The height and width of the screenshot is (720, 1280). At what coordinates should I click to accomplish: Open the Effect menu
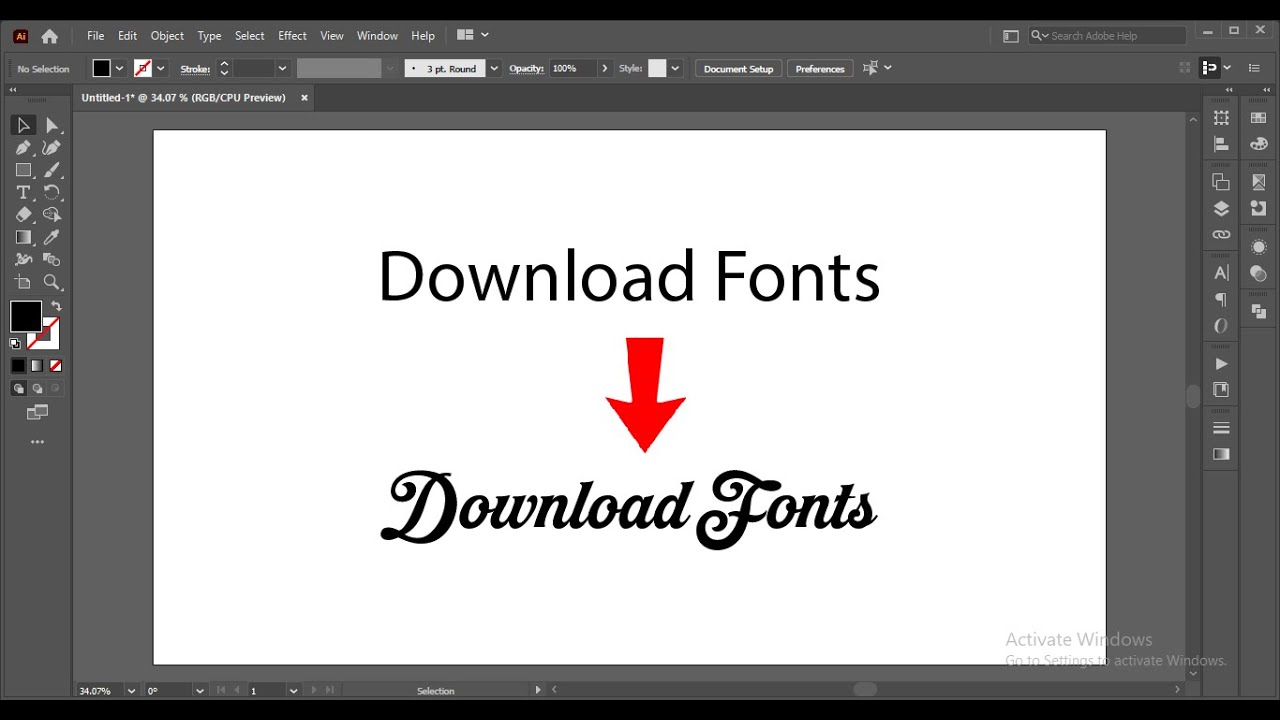click(292, 36)
